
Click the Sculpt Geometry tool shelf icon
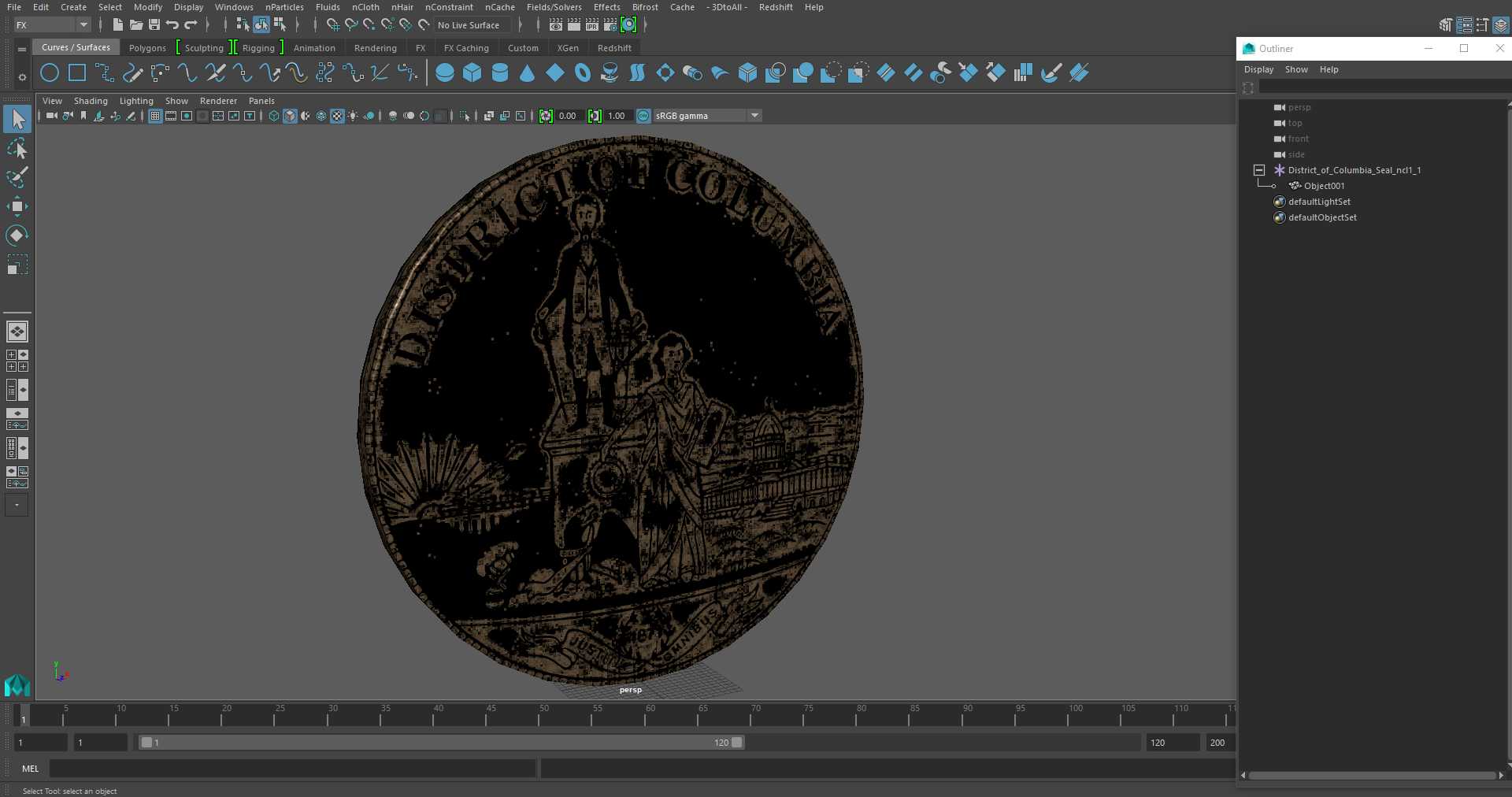point(1051,73)
